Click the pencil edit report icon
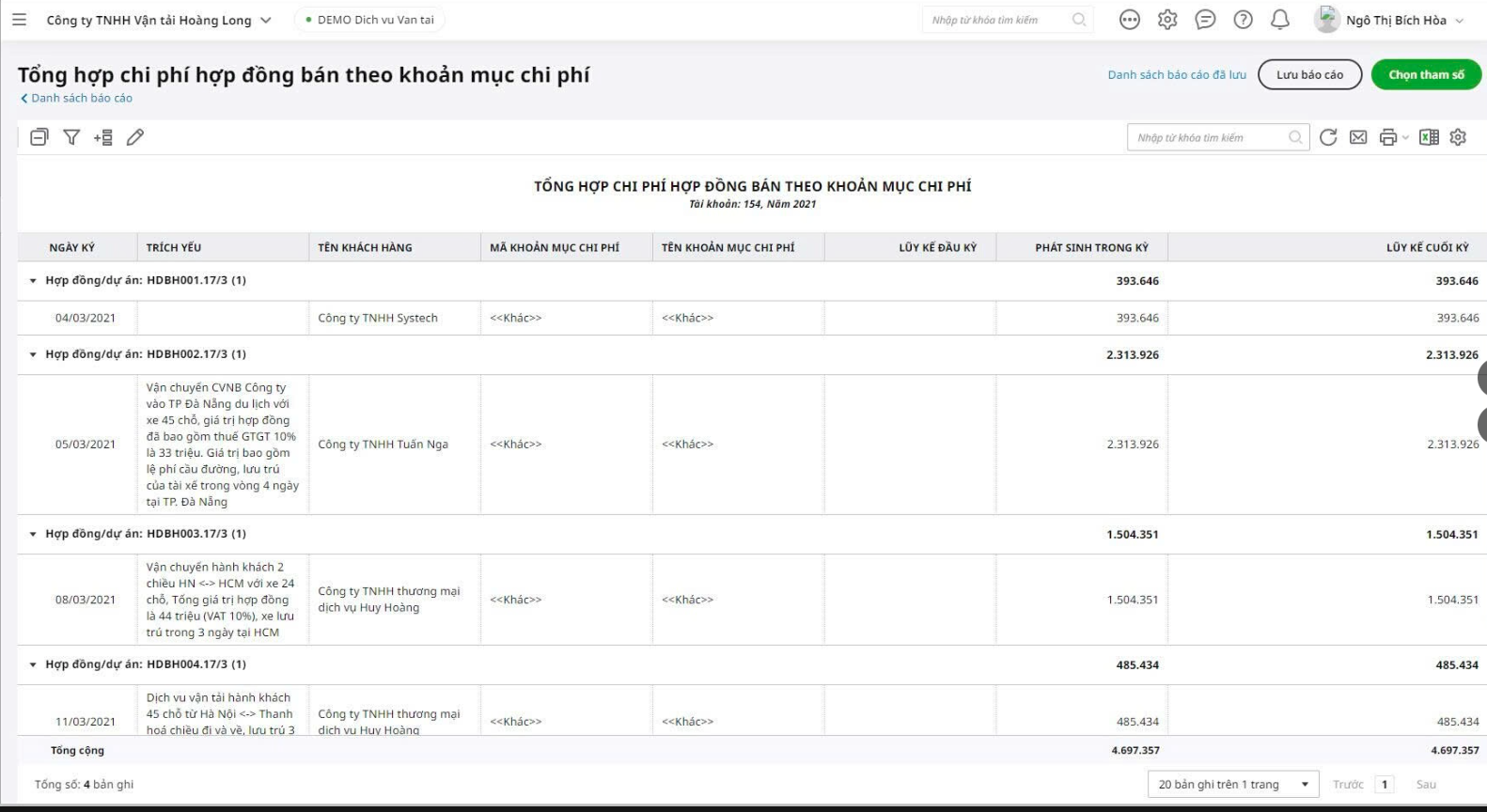 coord(135,137)
